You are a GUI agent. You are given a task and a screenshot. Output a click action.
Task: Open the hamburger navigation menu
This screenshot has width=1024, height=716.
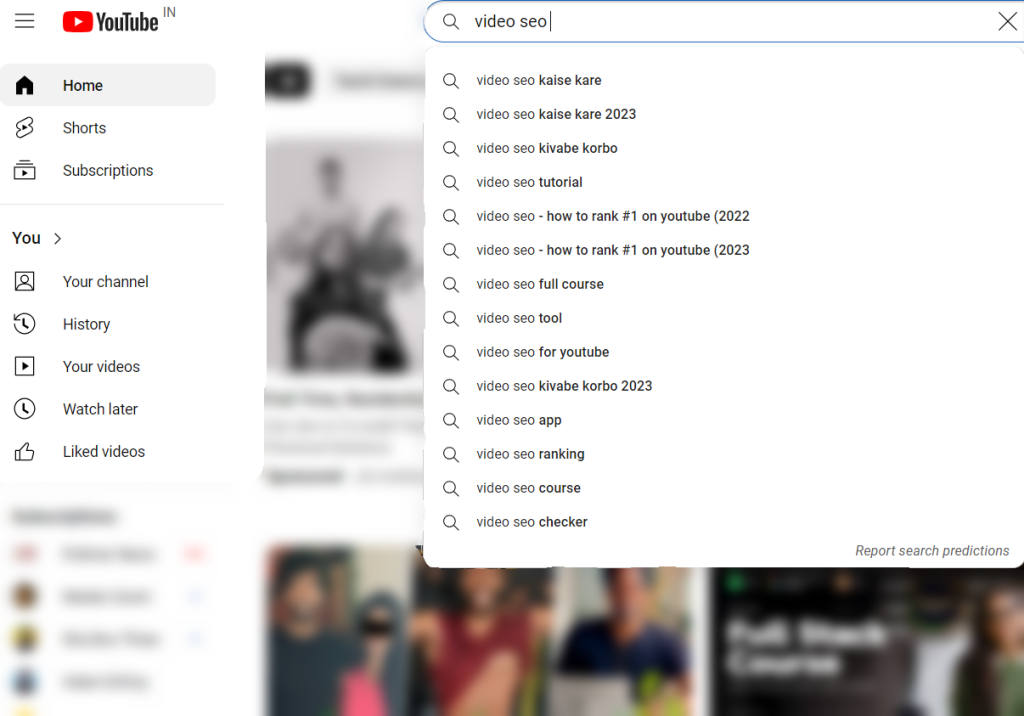click(x=26, y=20)
